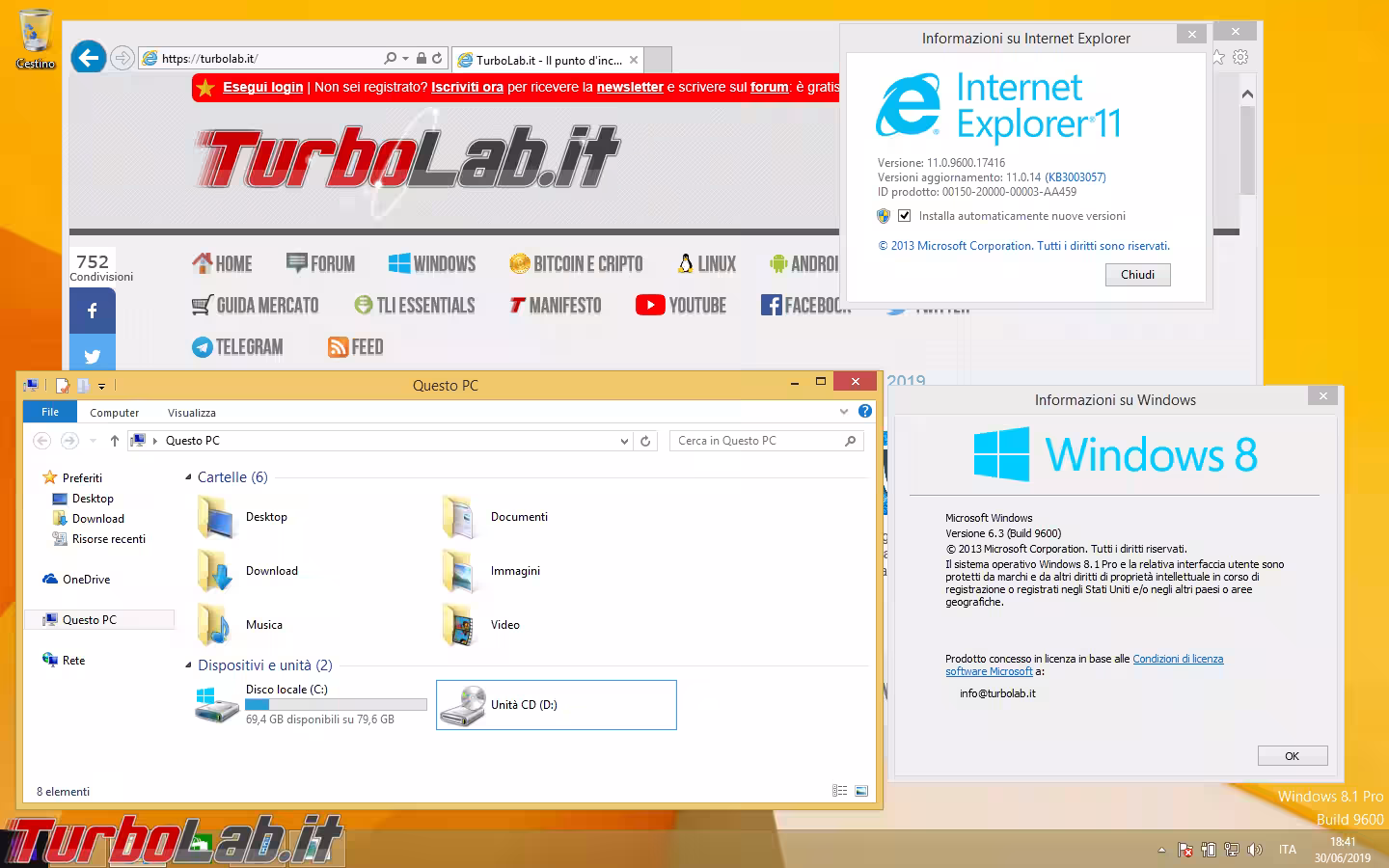Toggle large icons view in Explorer status bar

860,790
